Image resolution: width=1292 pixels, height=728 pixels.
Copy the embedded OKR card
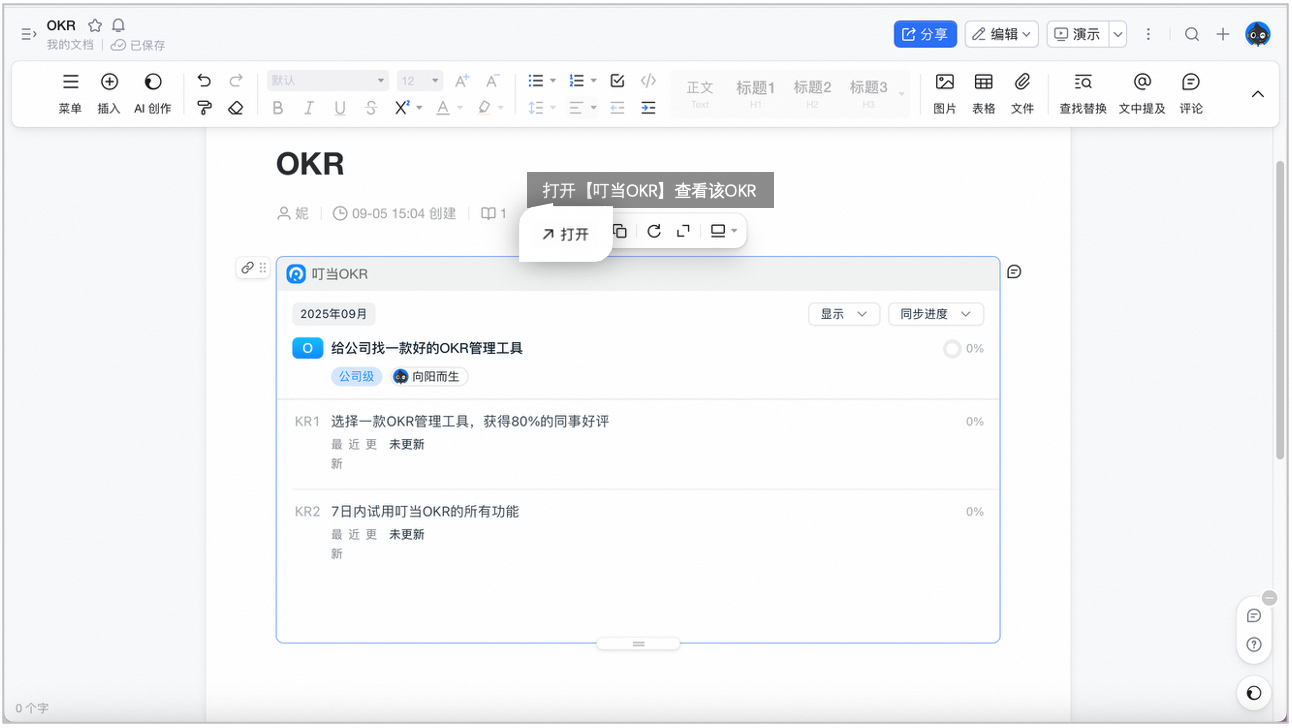tap(620, 231)
